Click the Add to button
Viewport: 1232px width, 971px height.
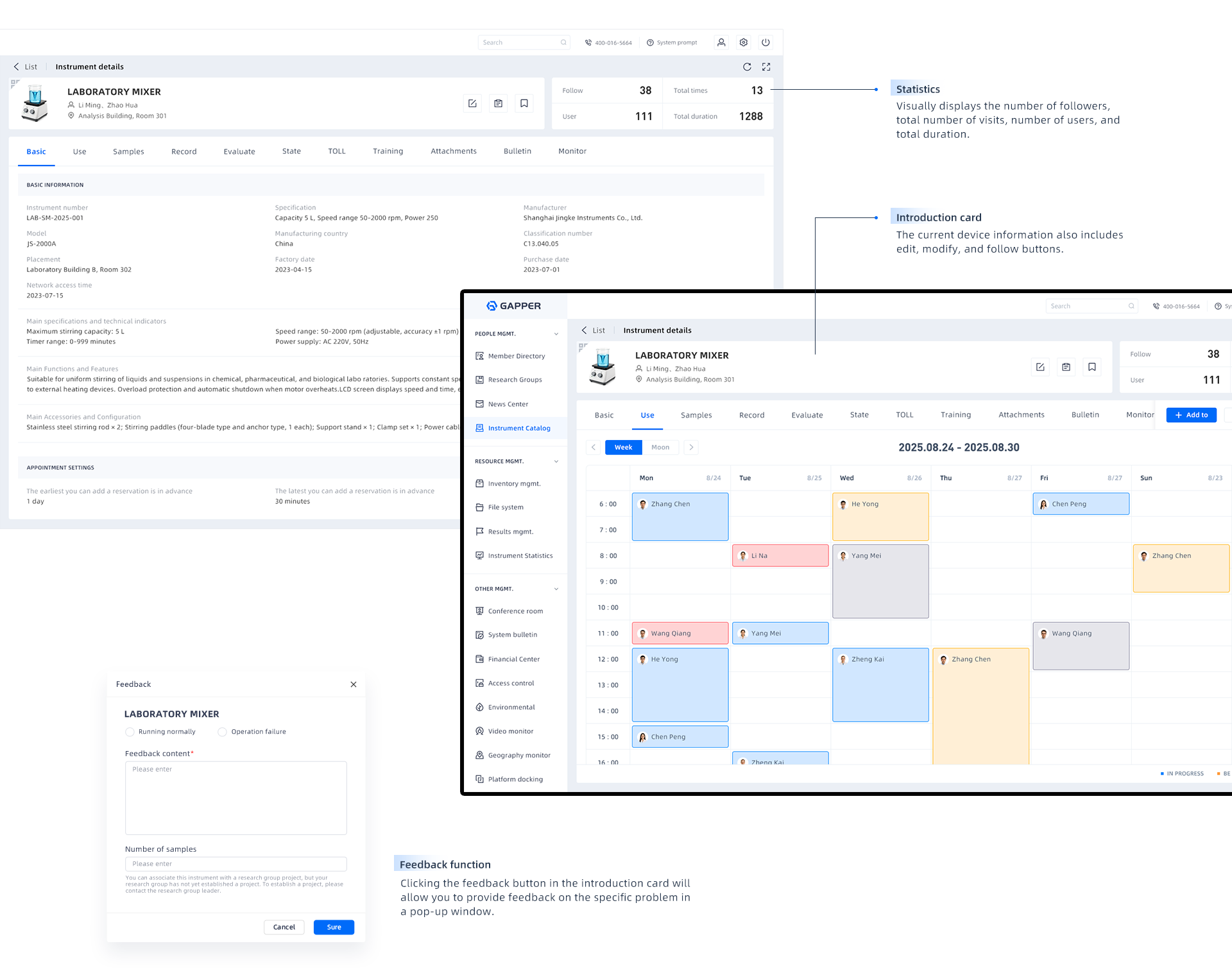(1191, 415)
